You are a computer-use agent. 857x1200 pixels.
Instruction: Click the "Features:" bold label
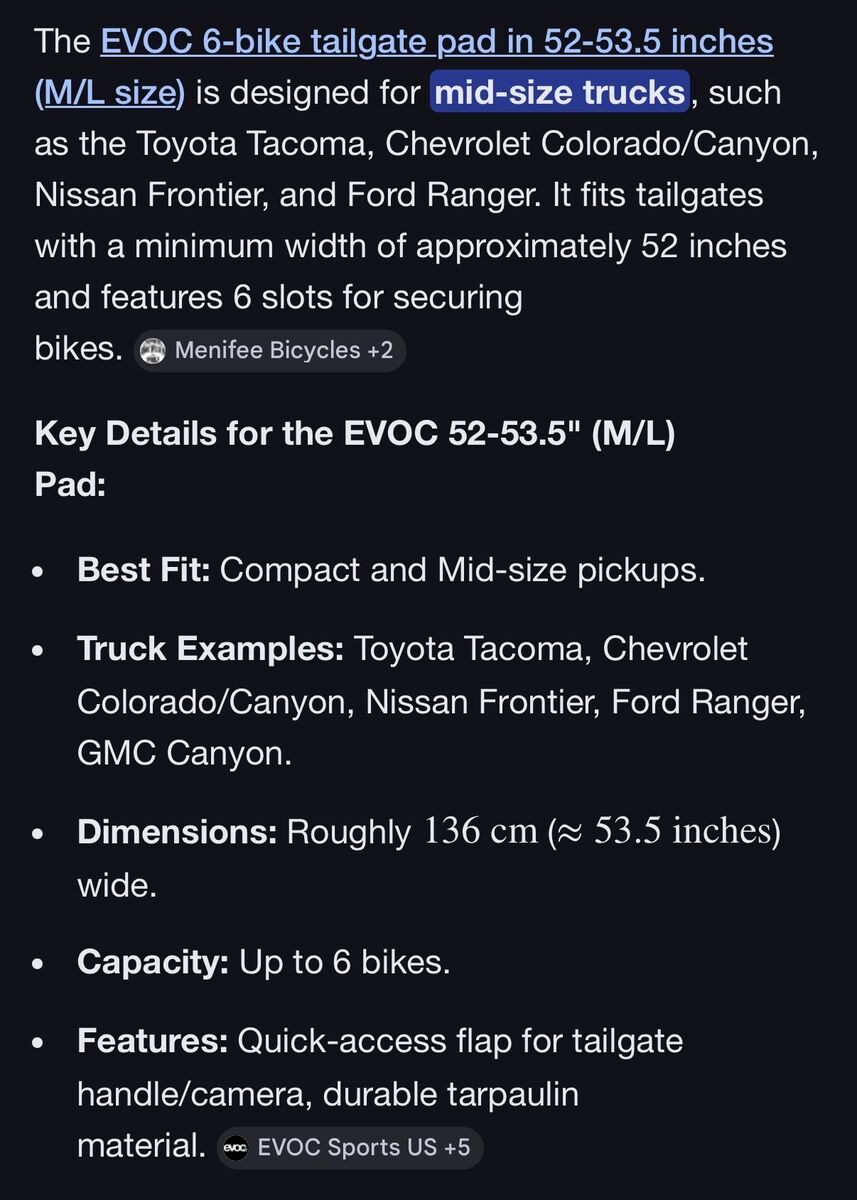[153, 1041]
